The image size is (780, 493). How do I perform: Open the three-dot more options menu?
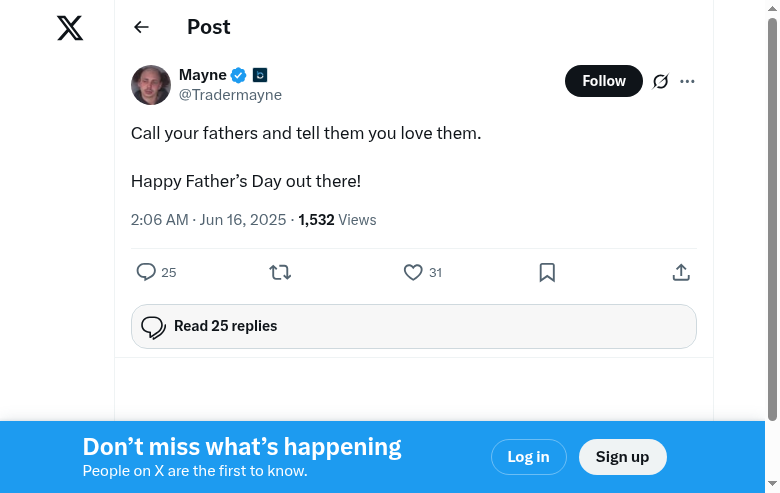coord(687,81)
